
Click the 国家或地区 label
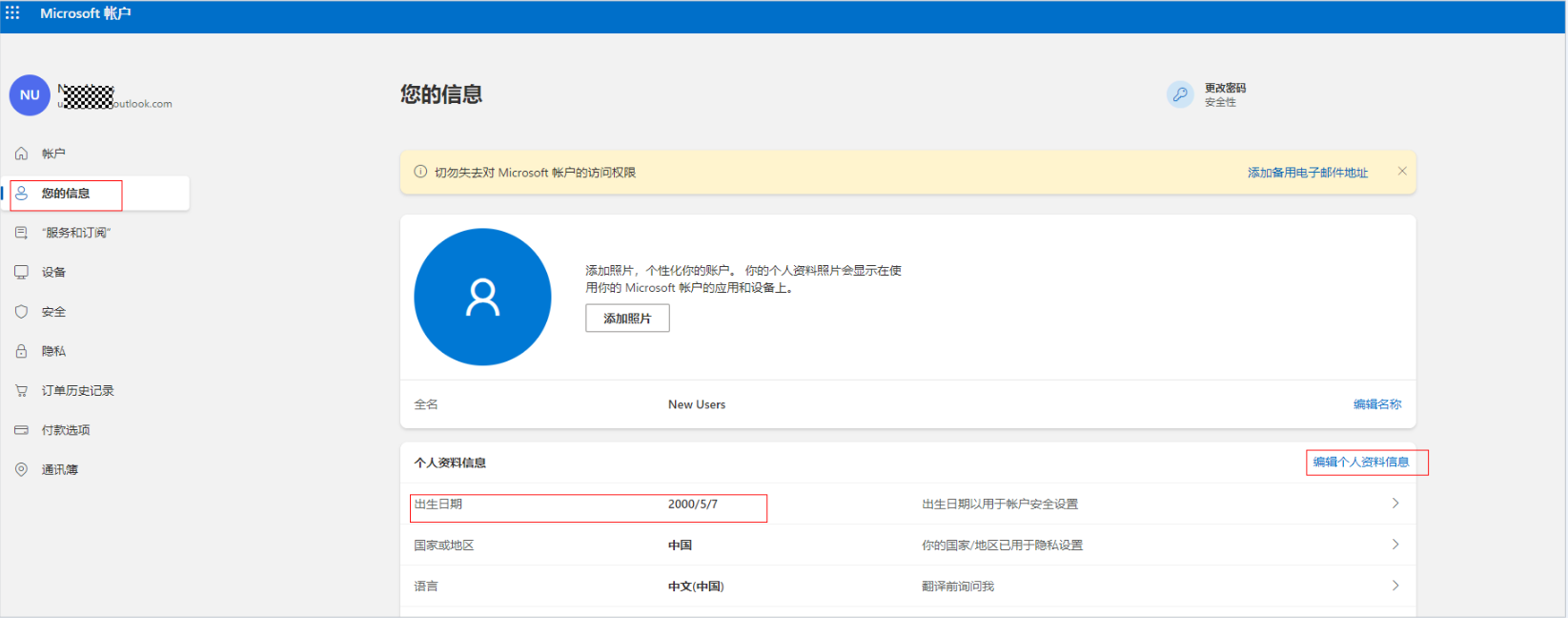444,546
